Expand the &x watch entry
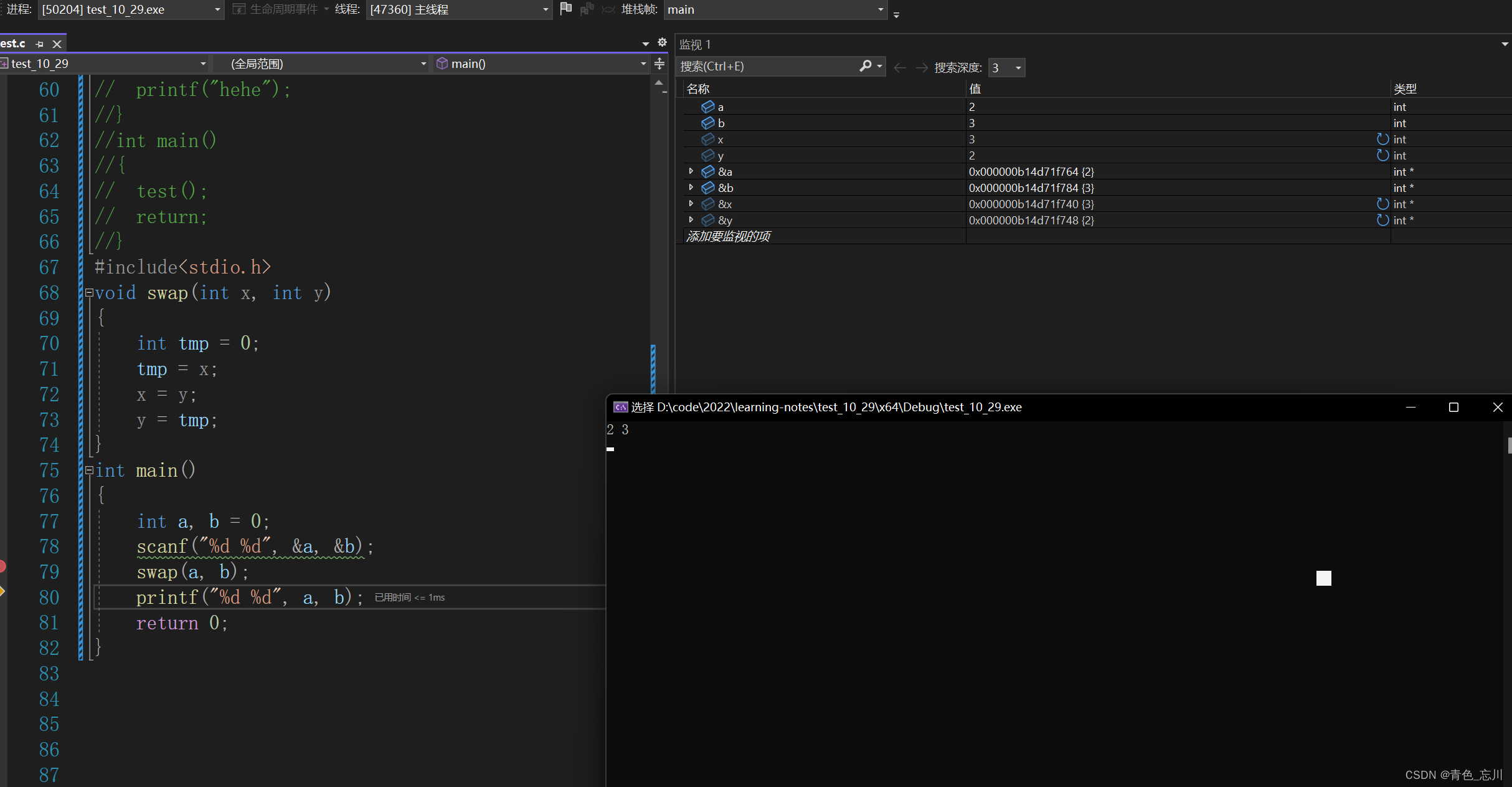Image resolution: width=1512 pixels, height=787 pixels. (691, 204)
